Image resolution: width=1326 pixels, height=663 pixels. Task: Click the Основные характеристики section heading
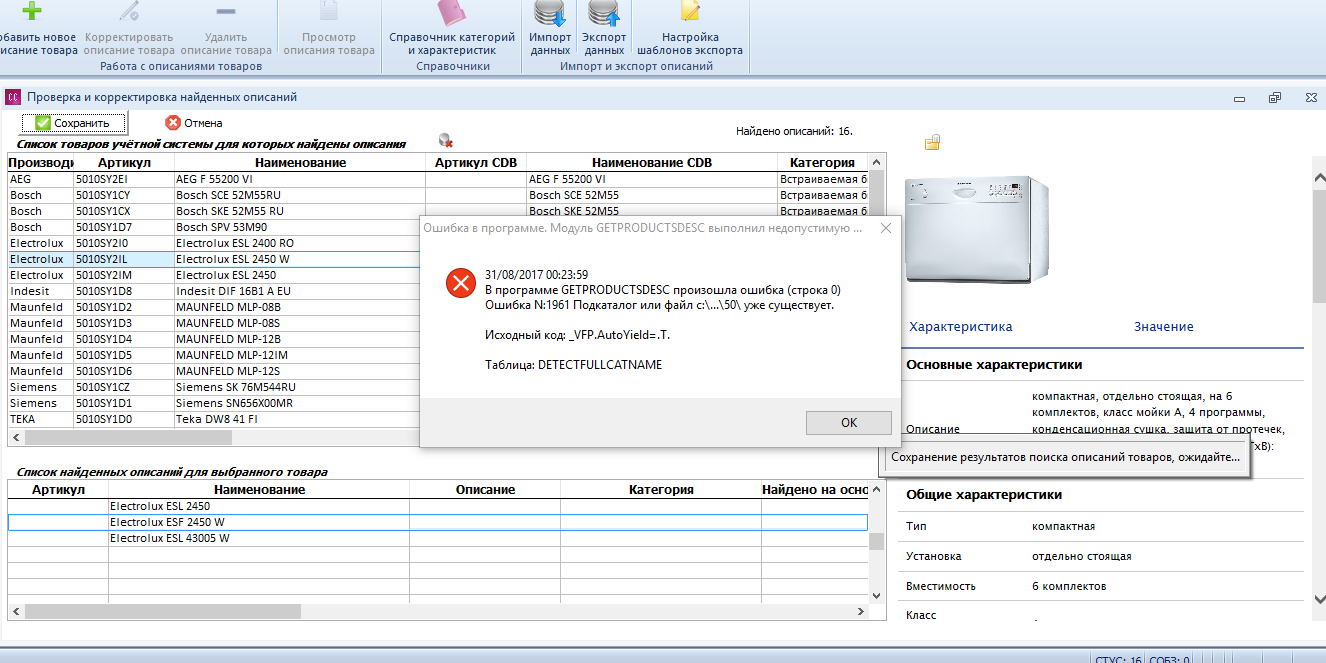994,365
